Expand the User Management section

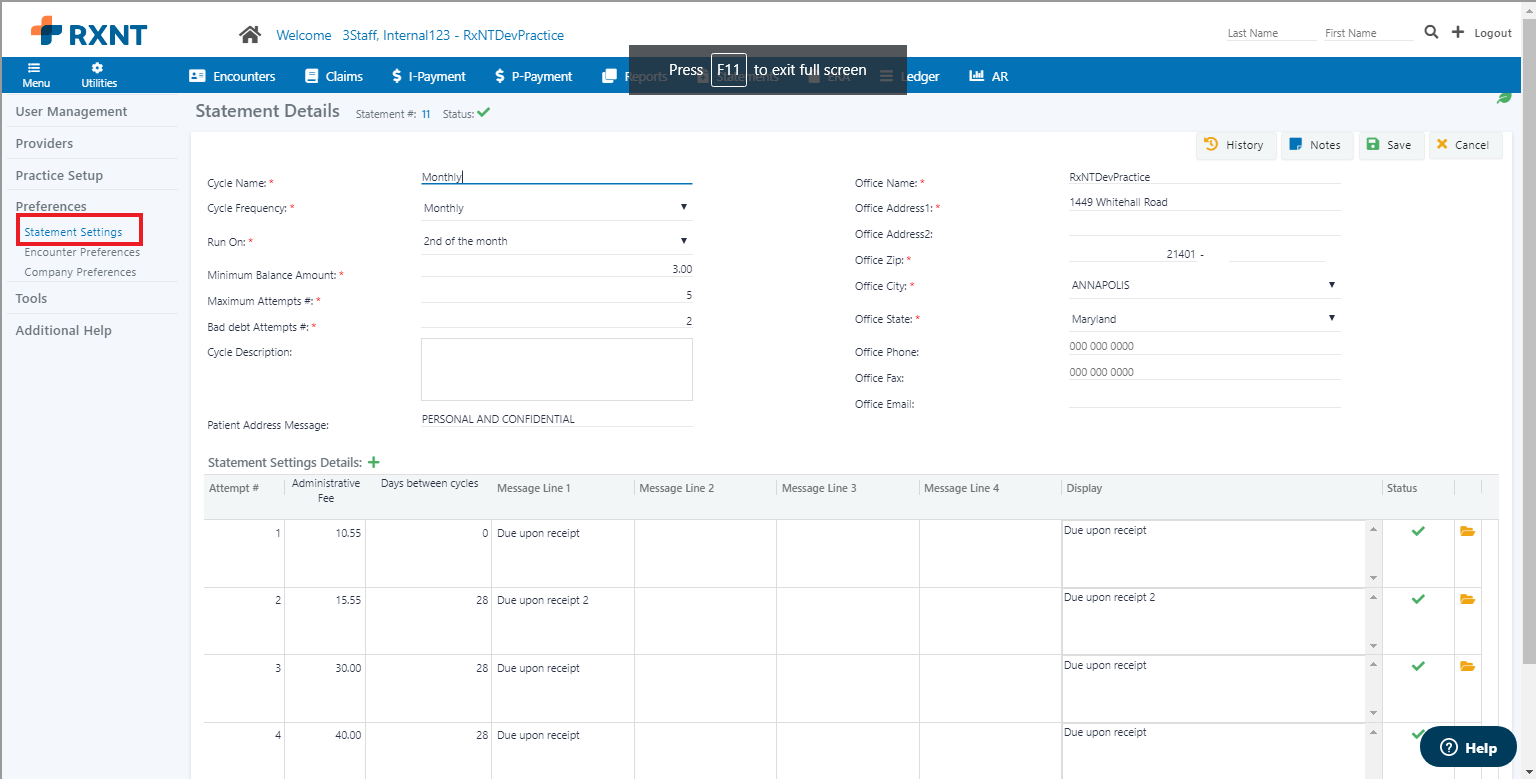click(x=72, y=112)
